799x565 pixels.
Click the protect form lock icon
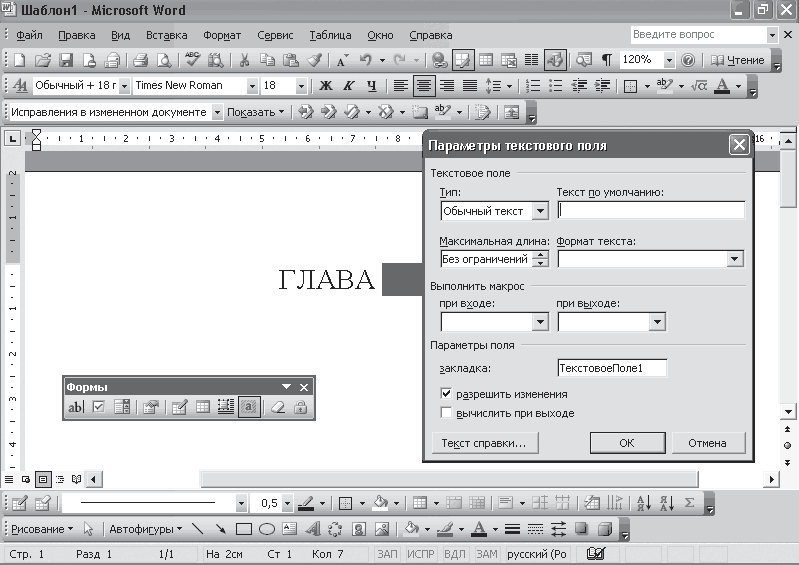(300, 407)
